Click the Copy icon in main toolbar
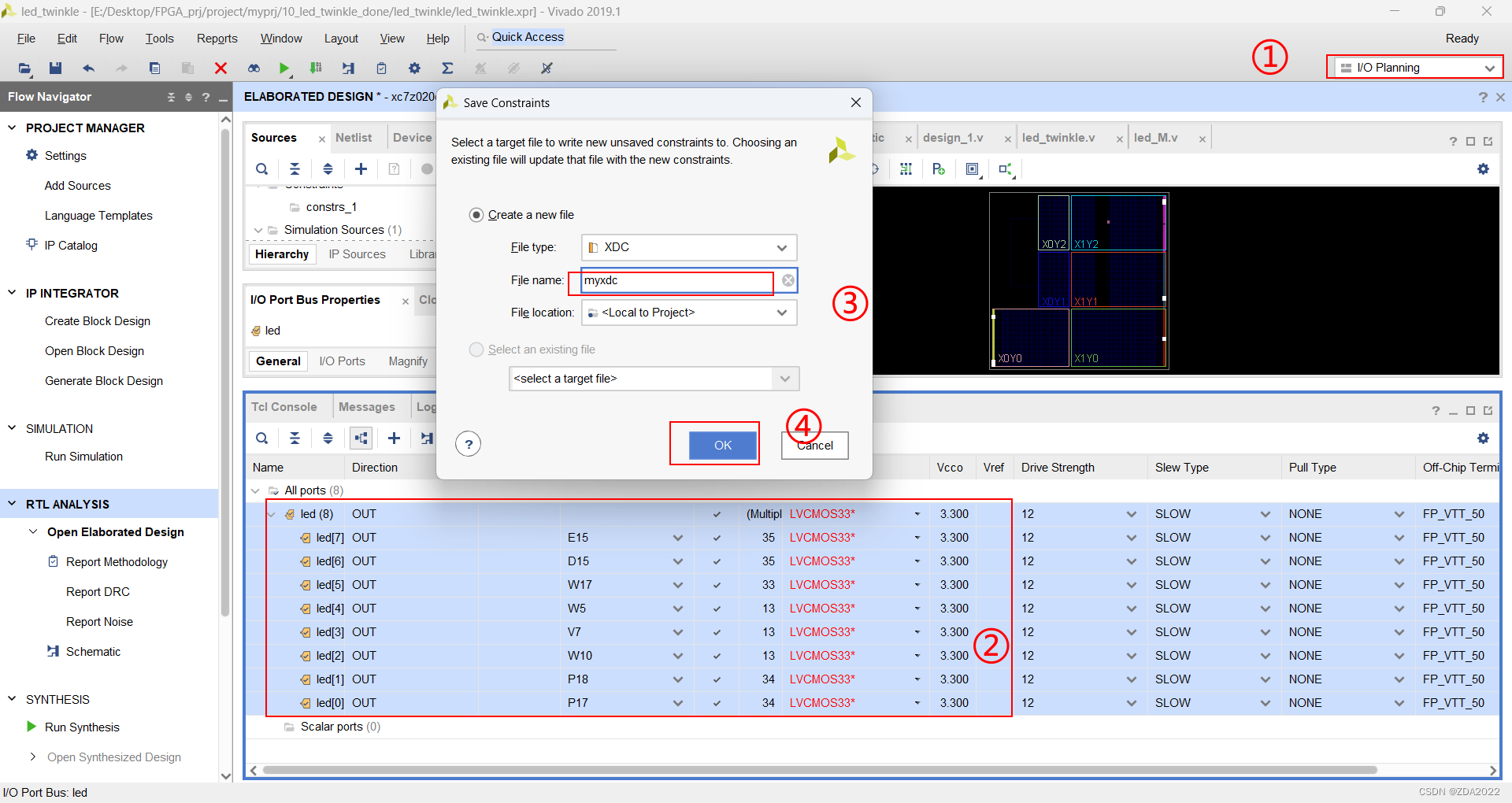Screen dimensions: 1512x803 [x=154, y=68]
